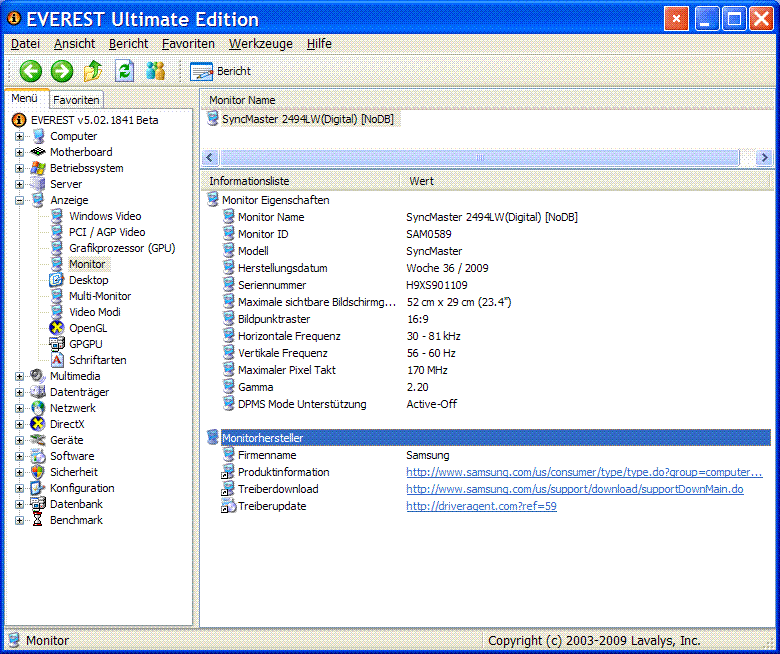780x654 pixels.
Task: Open the Treiberdownload support link
Action: pyautogui.click(x=575, y=489)
